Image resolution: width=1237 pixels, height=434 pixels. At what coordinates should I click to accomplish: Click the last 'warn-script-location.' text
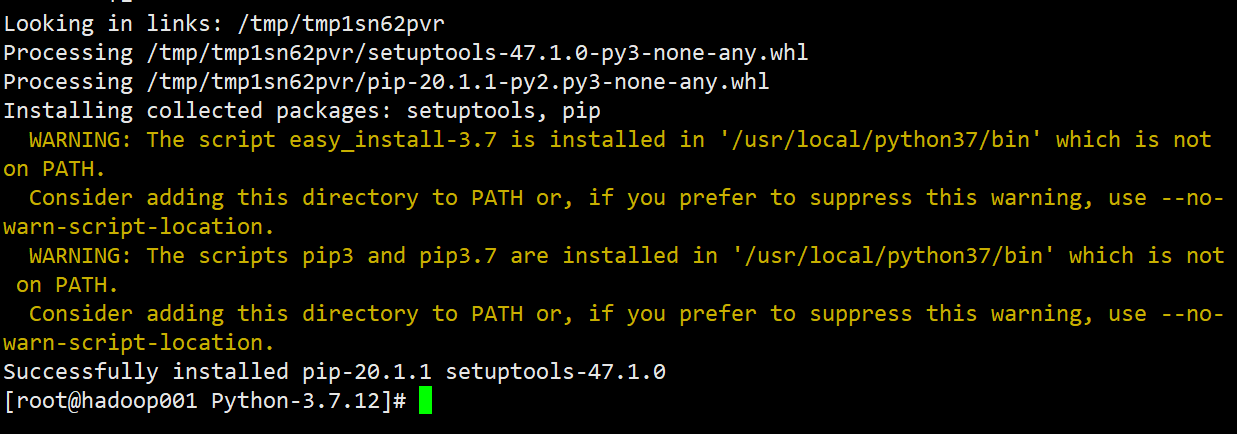coord(140,342)
